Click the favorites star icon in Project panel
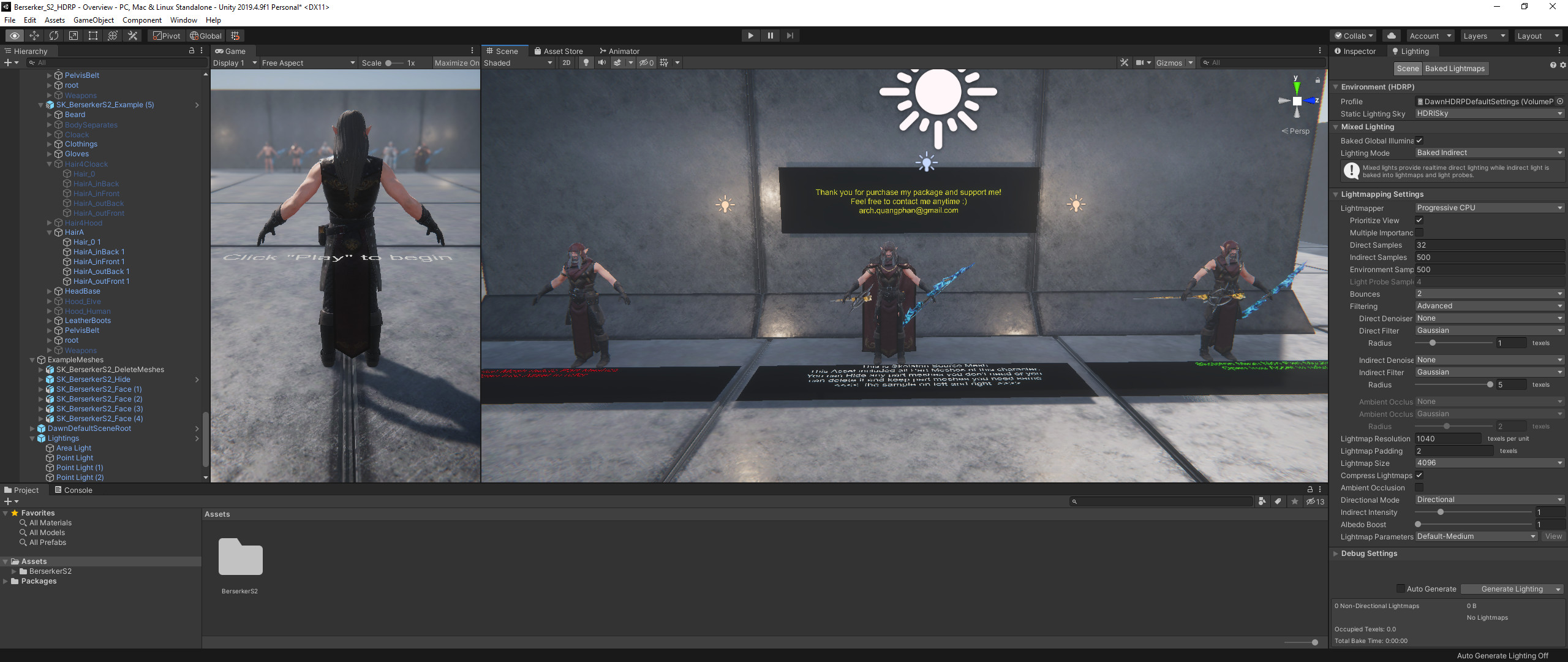 1295,501
